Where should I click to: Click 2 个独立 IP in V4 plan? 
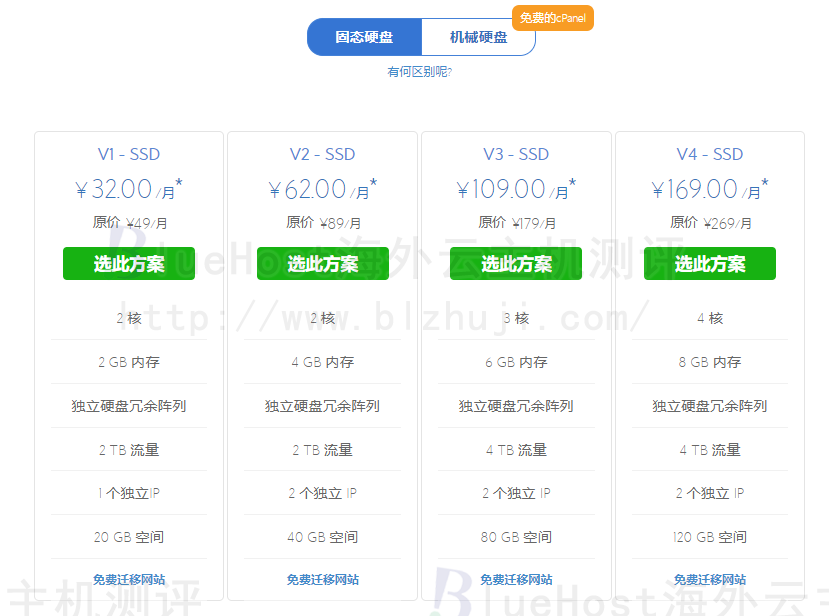[710, 493]
